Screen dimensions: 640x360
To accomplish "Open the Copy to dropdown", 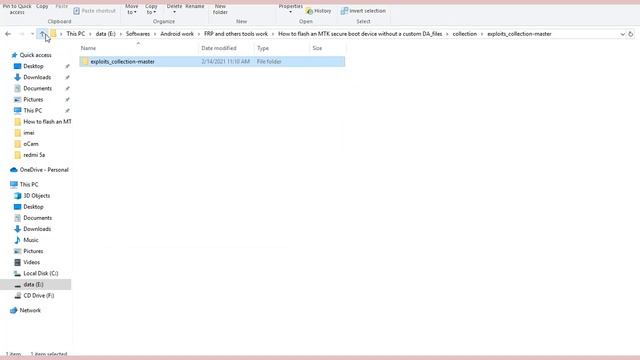I will tap(151, 9).
